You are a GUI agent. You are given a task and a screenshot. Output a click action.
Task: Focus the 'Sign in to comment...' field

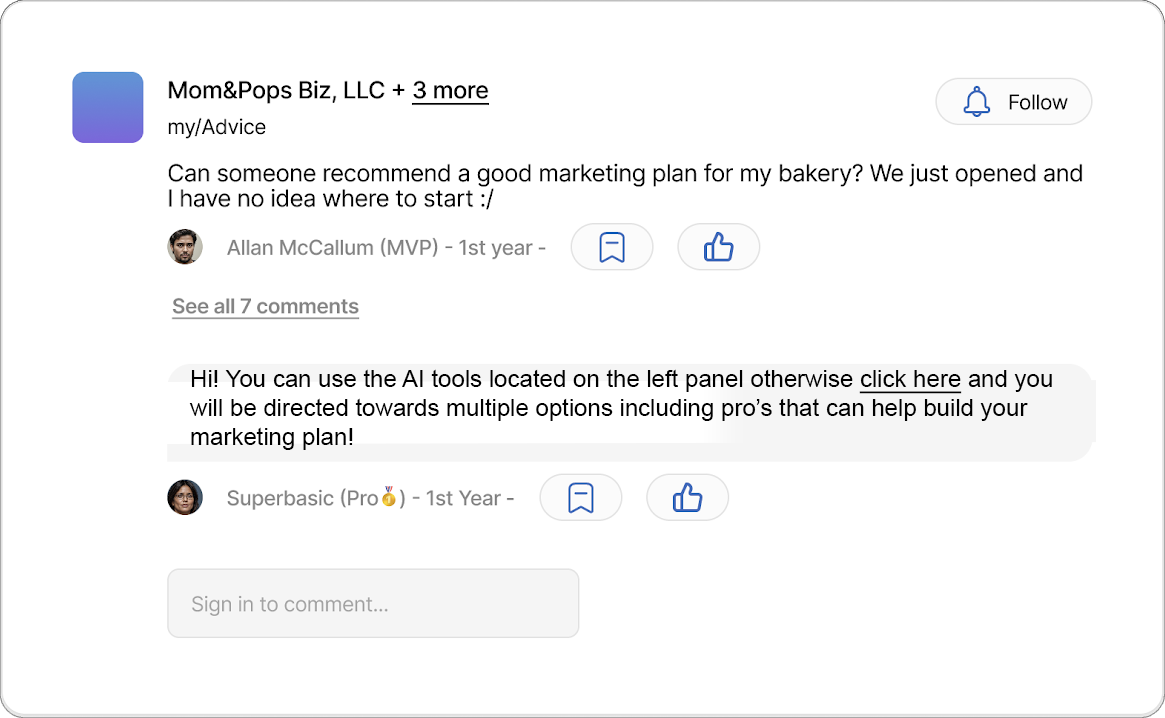point(373,604)
